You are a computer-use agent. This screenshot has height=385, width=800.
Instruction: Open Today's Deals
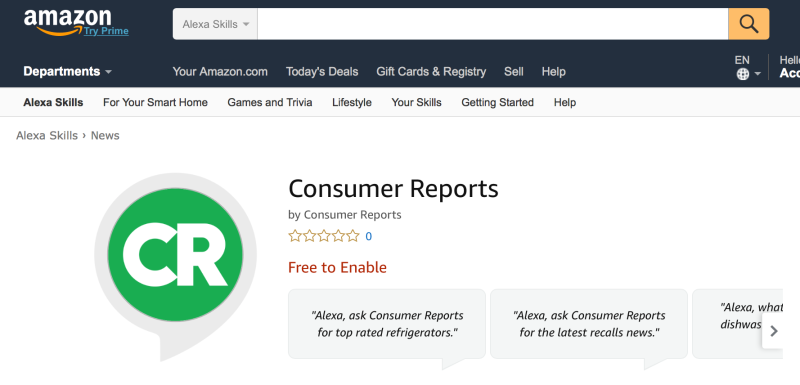click(x=322, y=72)
